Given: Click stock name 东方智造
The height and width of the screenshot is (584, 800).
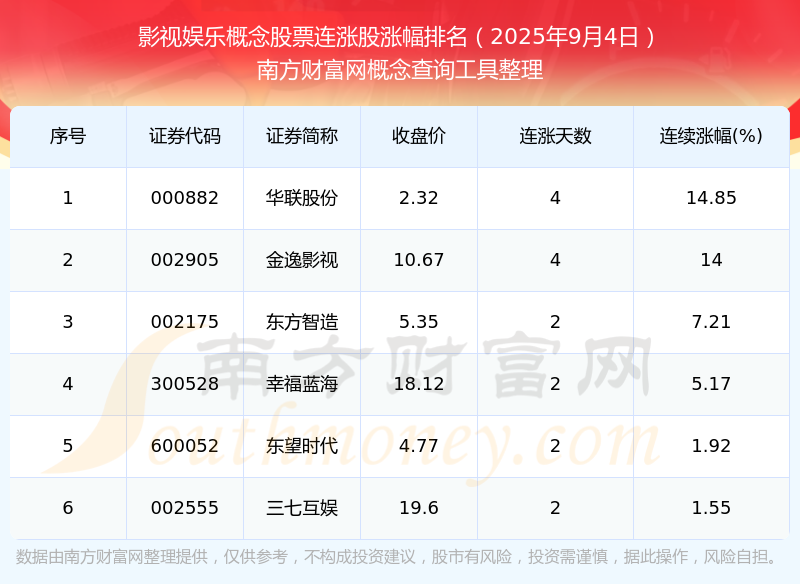Looking at the screenshot, I should [302, 322].
